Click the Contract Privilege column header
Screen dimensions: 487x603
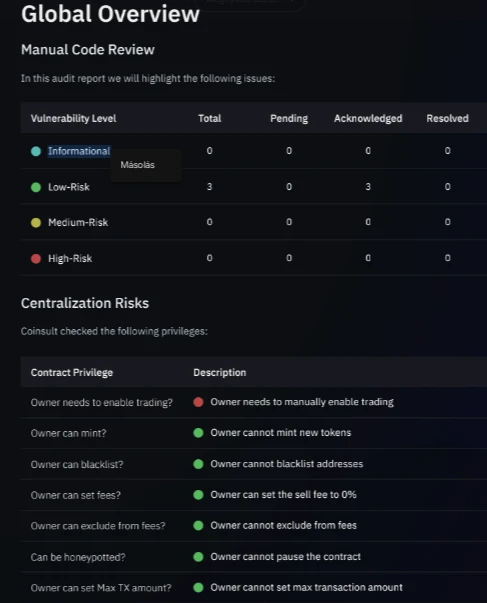[72, 373]
